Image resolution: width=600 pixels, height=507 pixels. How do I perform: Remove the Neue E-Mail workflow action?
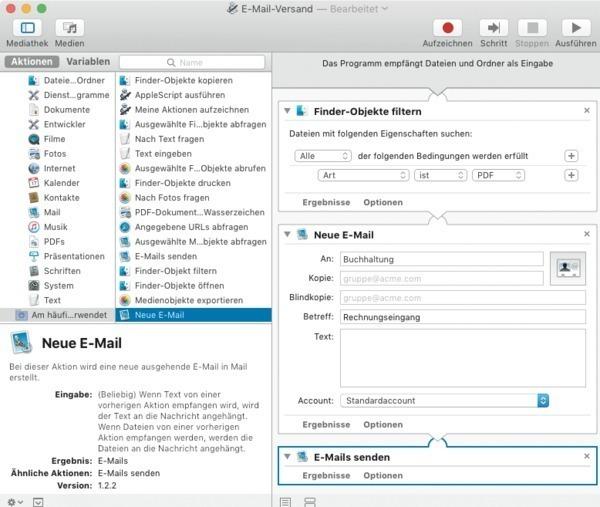(587, 234)
